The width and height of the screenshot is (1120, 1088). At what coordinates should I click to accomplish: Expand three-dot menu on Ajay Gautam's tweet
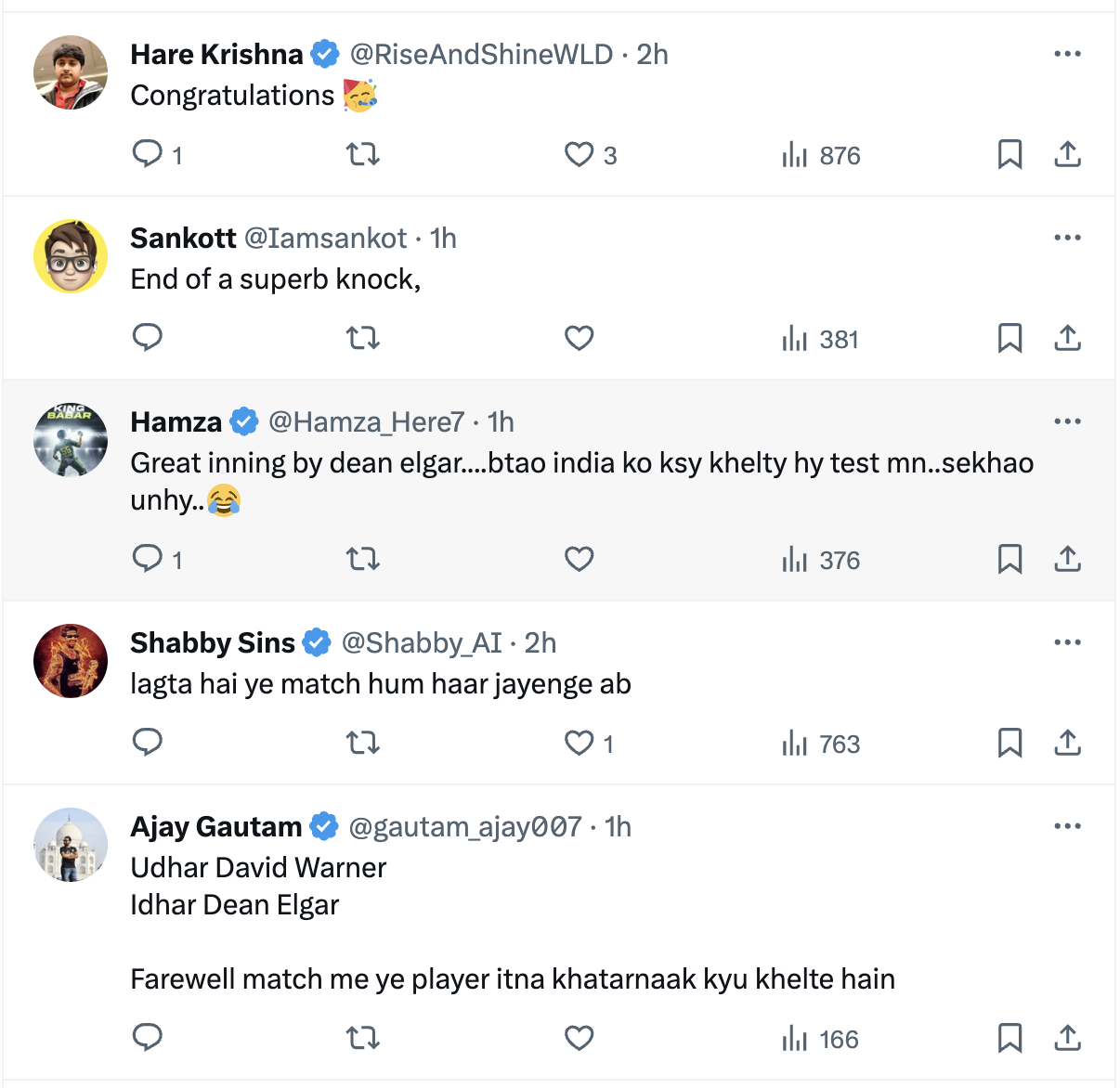coord(1067,826)
